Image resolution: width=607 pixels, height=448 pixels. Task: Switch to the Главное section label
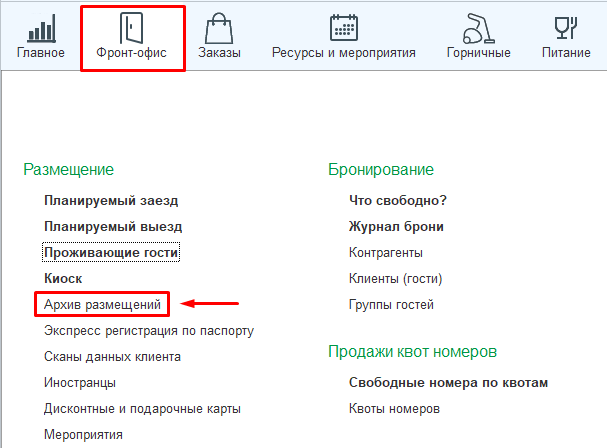click(x=41, y=53)
